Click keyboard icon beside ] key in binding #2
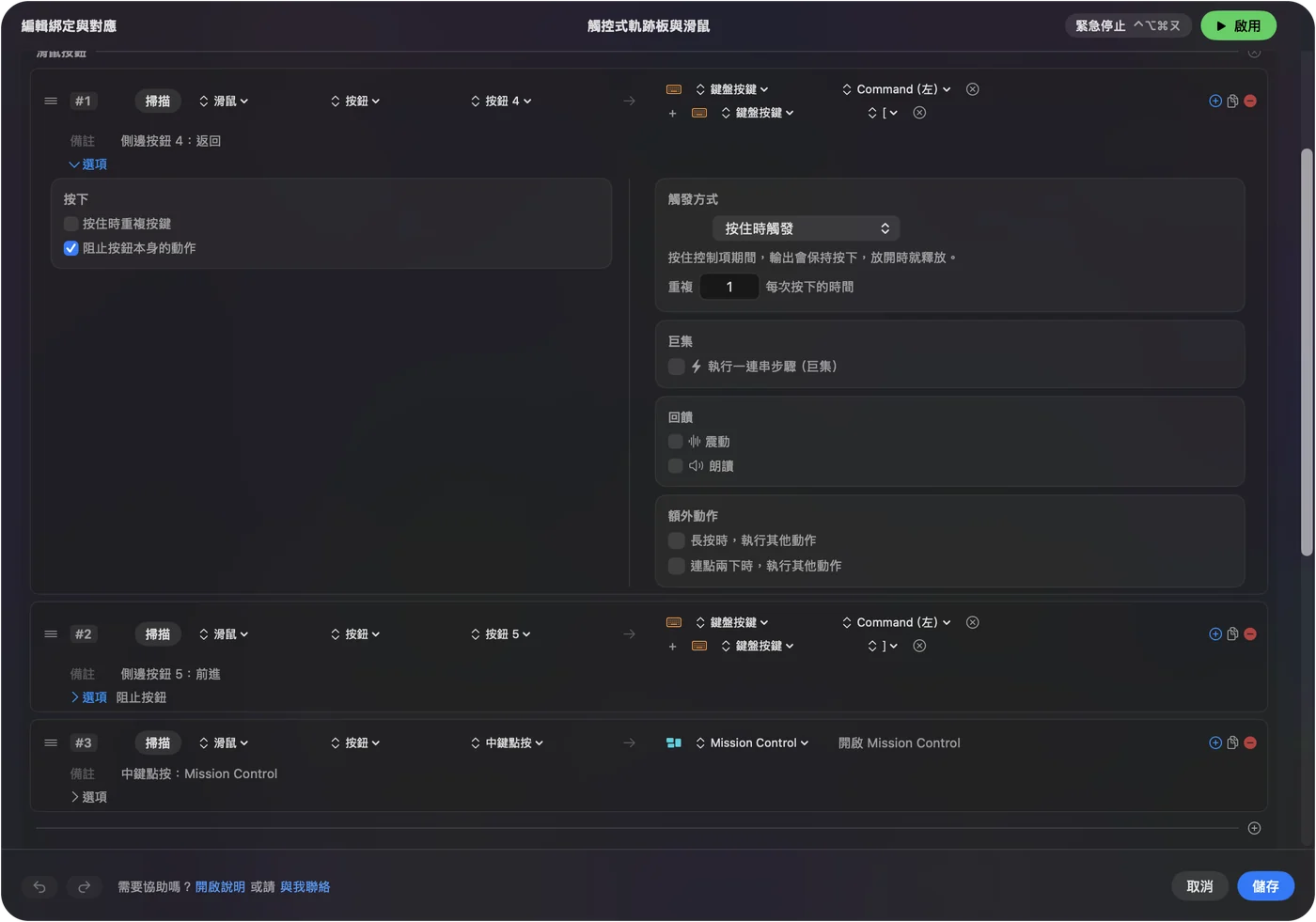Screen dimensions: 1316x922 coord(699,646)
